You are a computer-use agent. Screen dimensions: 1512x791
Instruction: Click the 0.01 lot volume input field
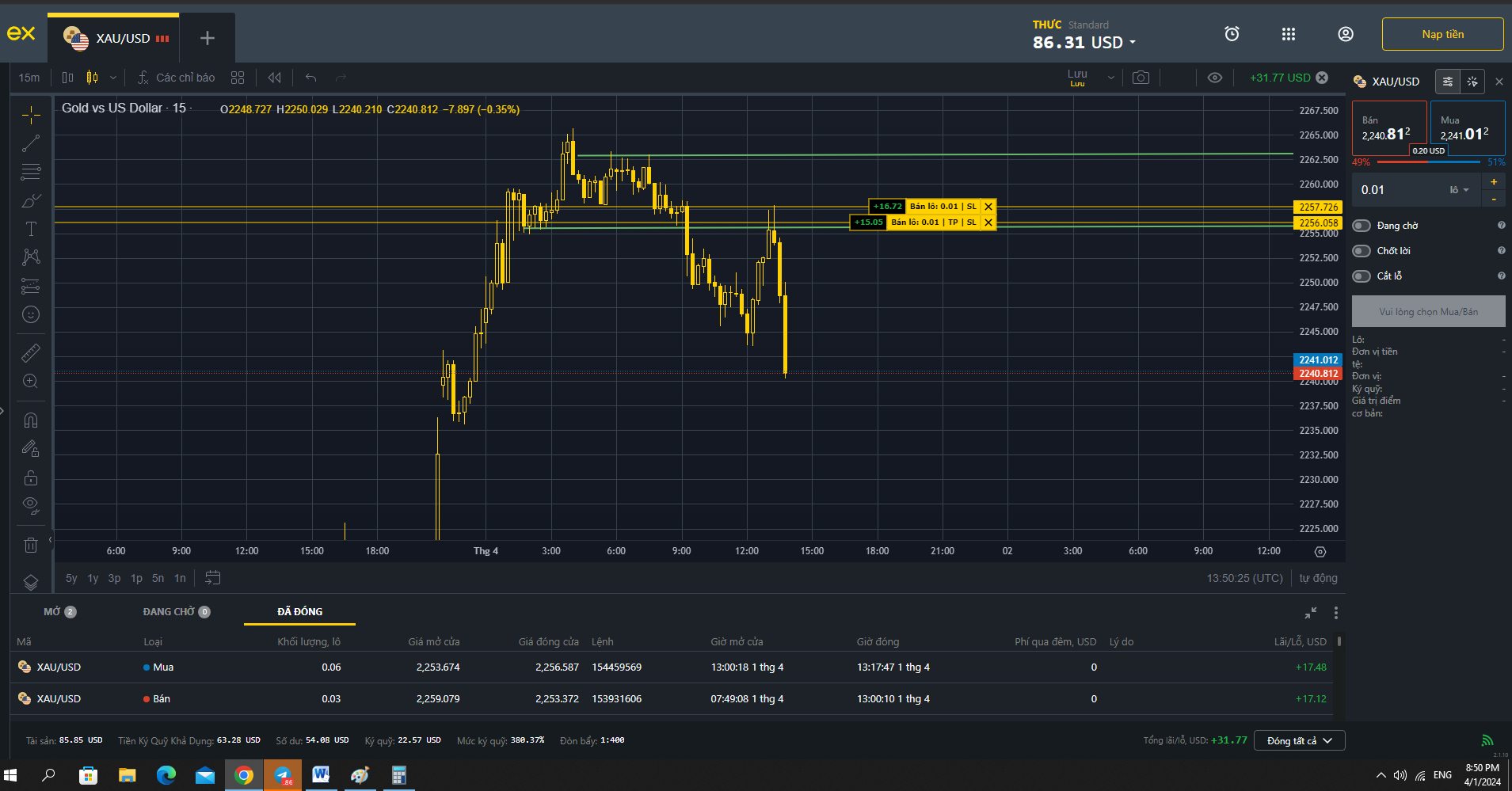[x=1397, y=190]
